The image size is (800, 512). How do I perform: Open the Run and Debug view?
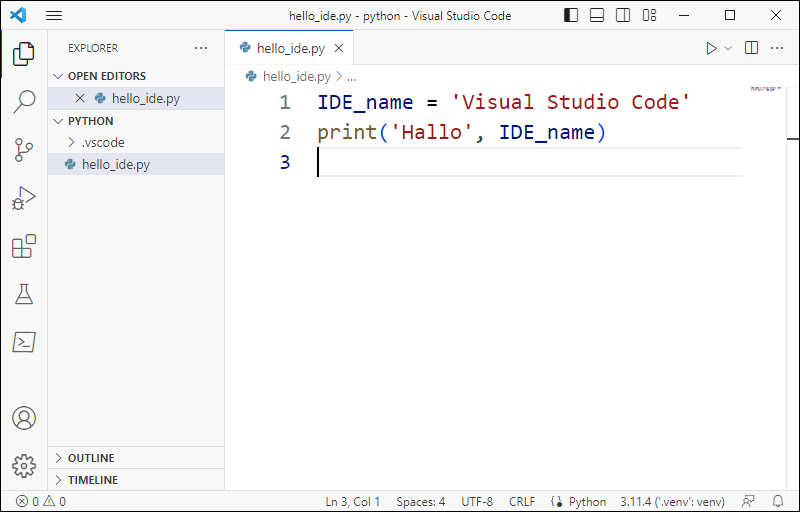pyautogui.click(x=23, y=198)
